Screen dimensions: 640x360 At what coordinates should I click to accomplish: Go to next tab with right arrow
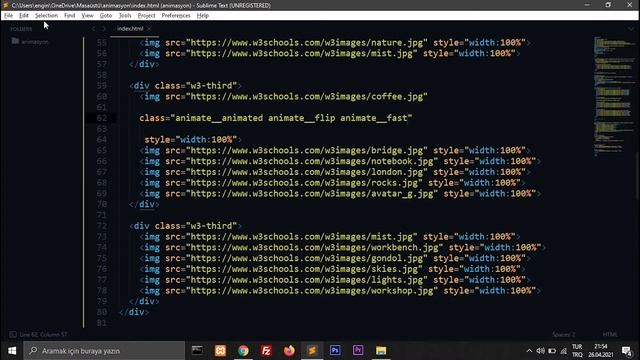click(x=104, y=29)
